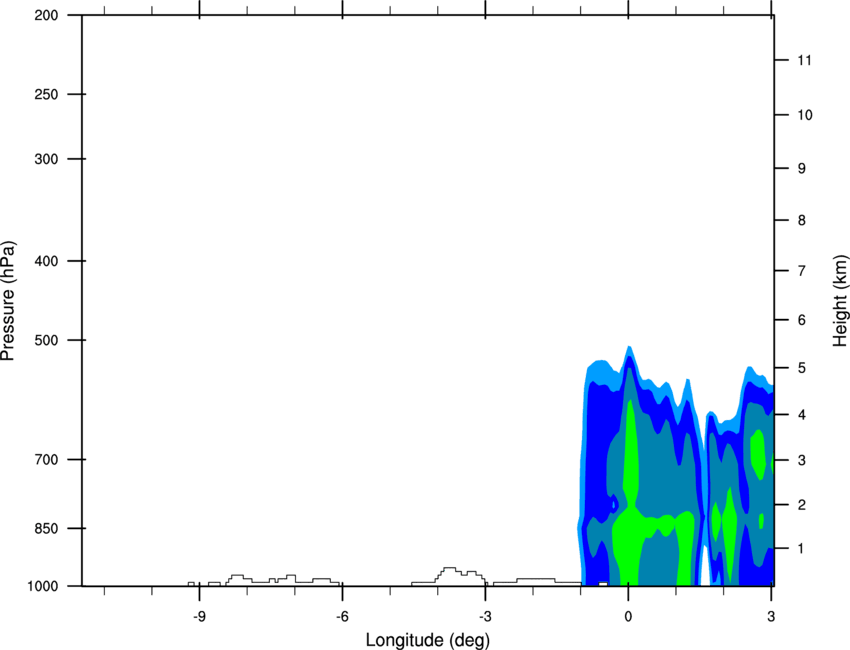
Task: Click longitude tick label '0'
Action: coord(628,617)
